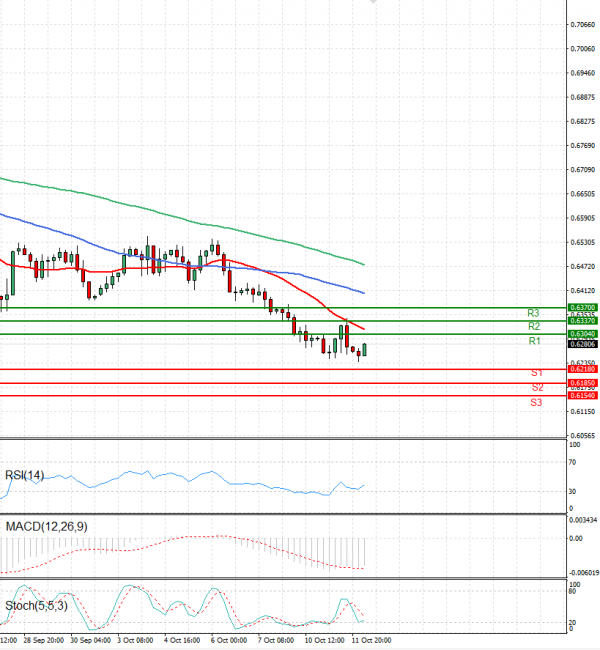Click the R2 resistance label
This screenshot has width=600, height=650.
point(534,327)
